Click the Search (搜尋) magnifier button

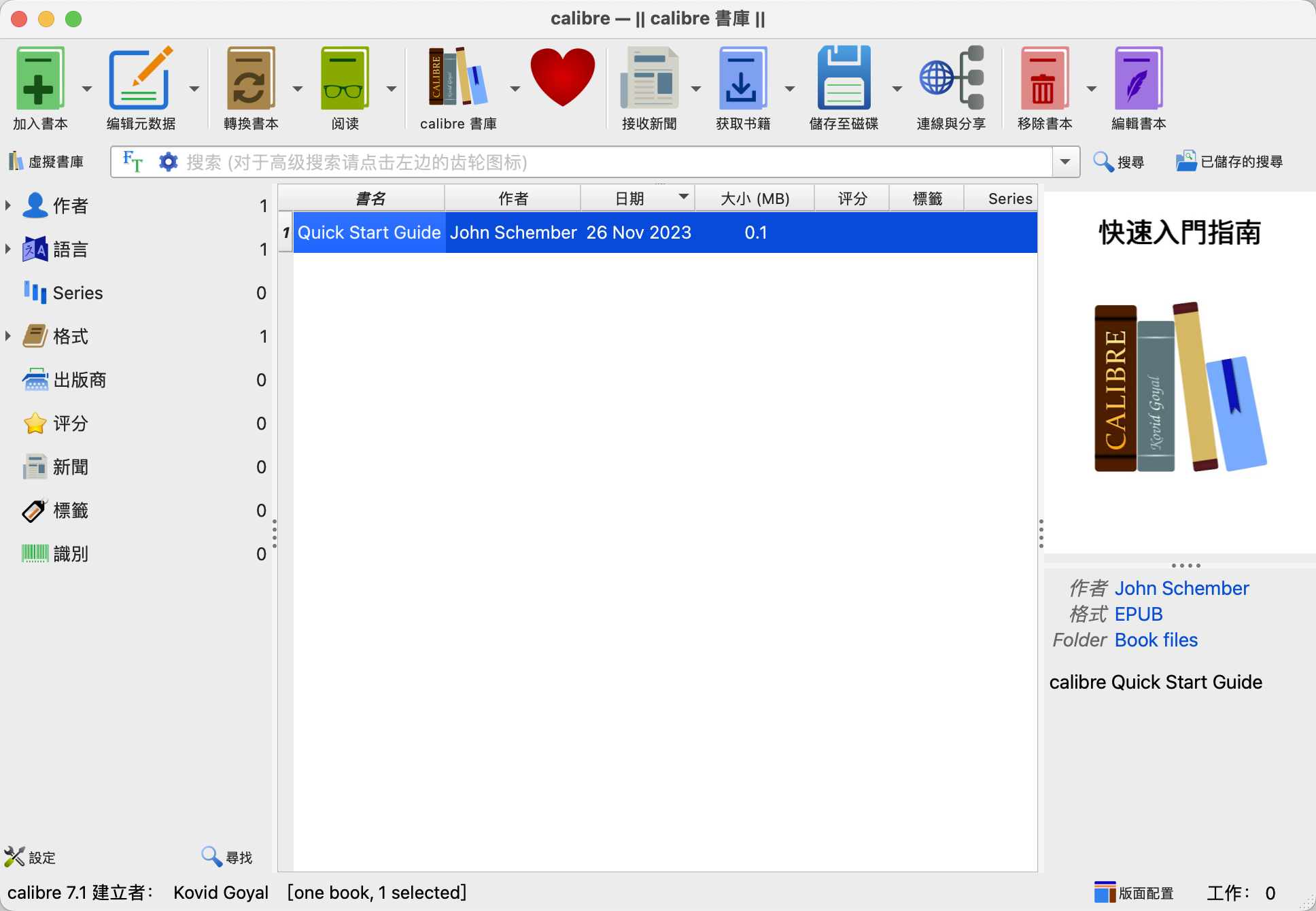(x=1118, y=162)
